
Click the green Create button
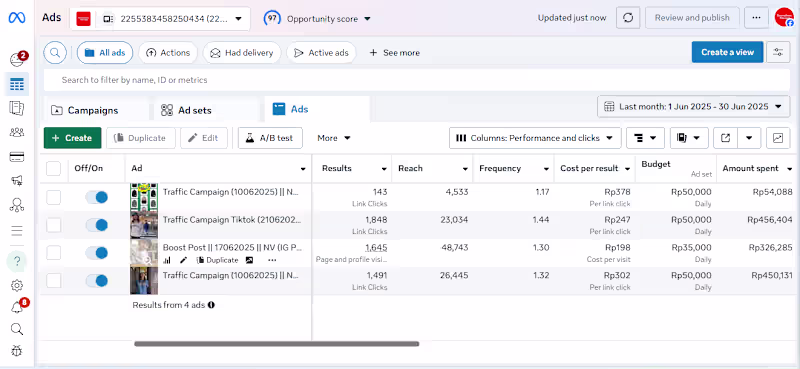pyautogui.click(x=72, y=138)
